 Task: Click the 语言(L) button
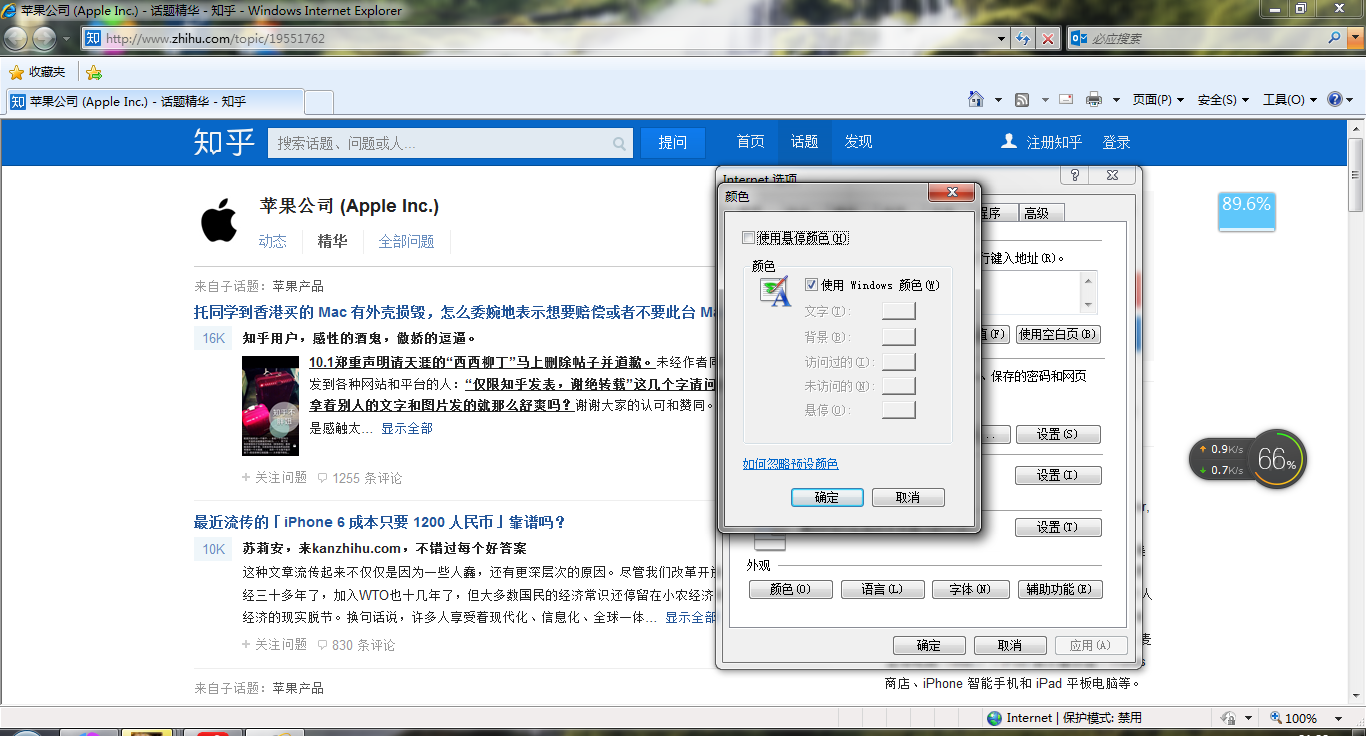point(881,589)
